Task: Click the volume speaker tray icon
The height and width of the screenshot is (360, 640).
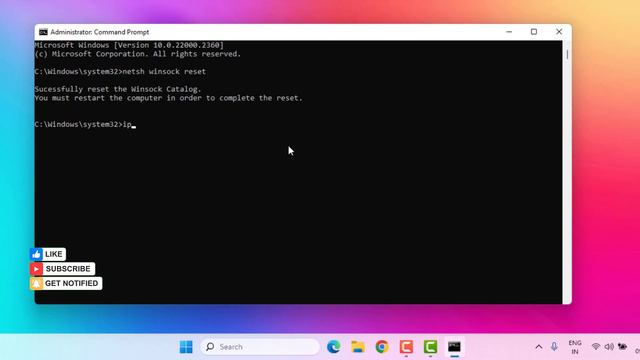Action: point(609,347)
